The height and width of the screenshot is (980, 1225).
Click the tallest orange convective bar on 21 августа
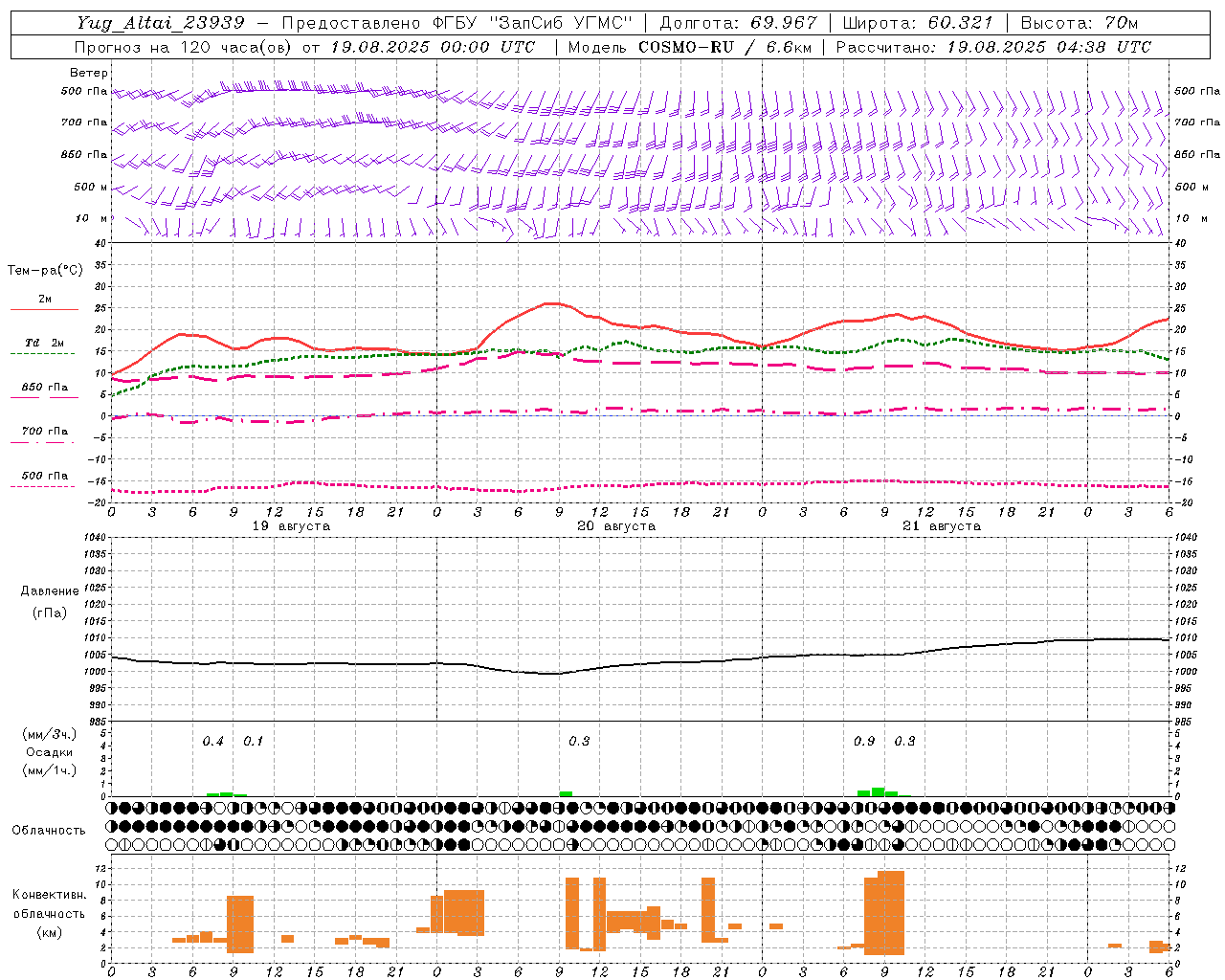click(891, 912)
